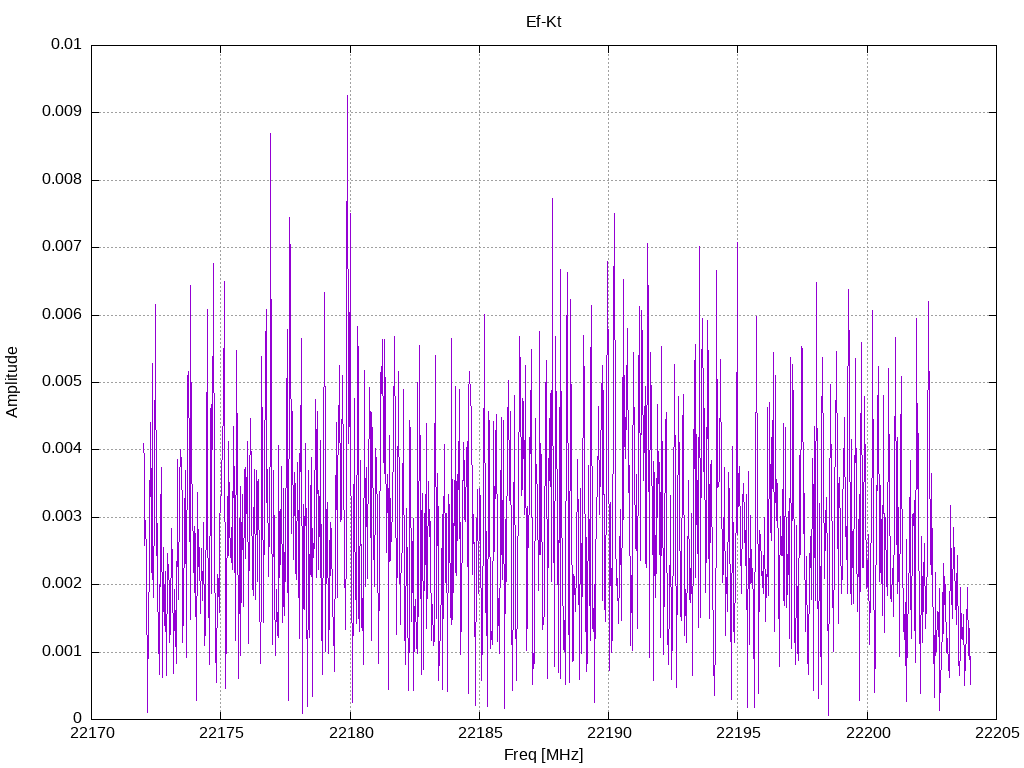Click the y-axis tick value 0.005
The width and height of the screenshot is (1024, 768).
[x=62, y=382]
